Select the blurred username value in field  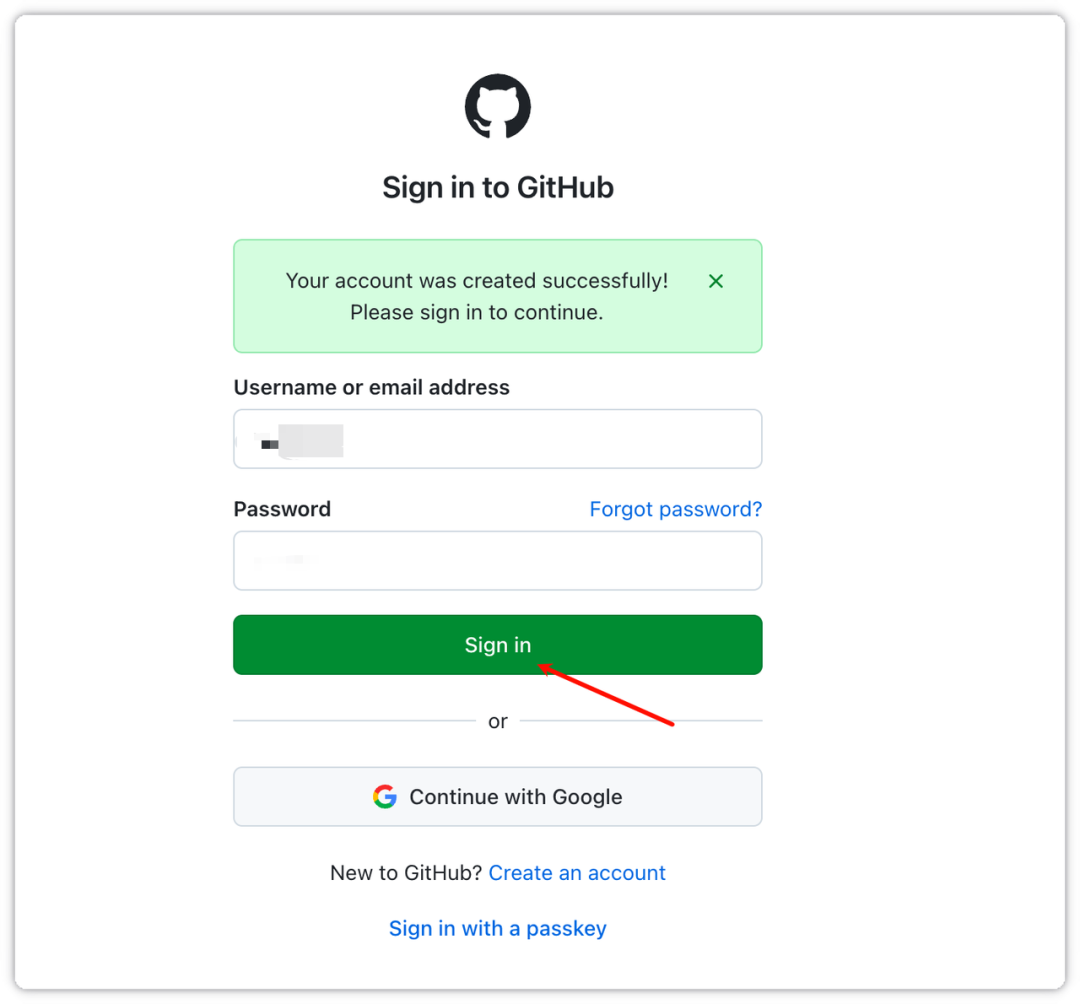302,440
